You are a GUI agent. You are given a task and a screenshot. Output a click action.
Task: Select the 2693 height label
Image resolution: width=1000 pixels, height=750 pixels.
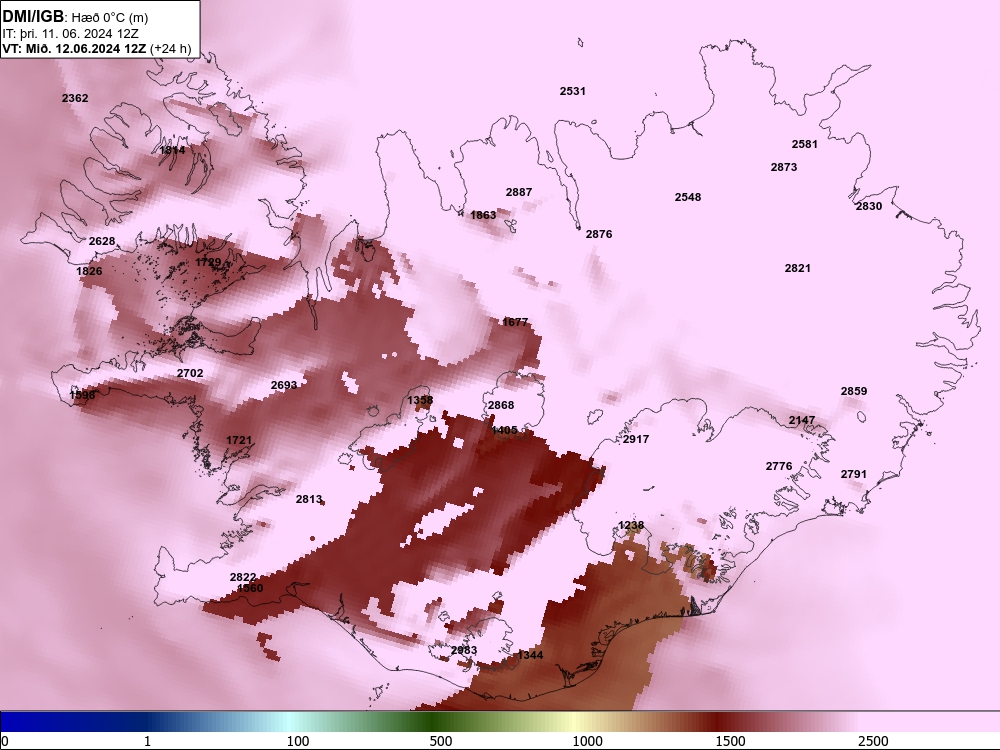(284, 385)
